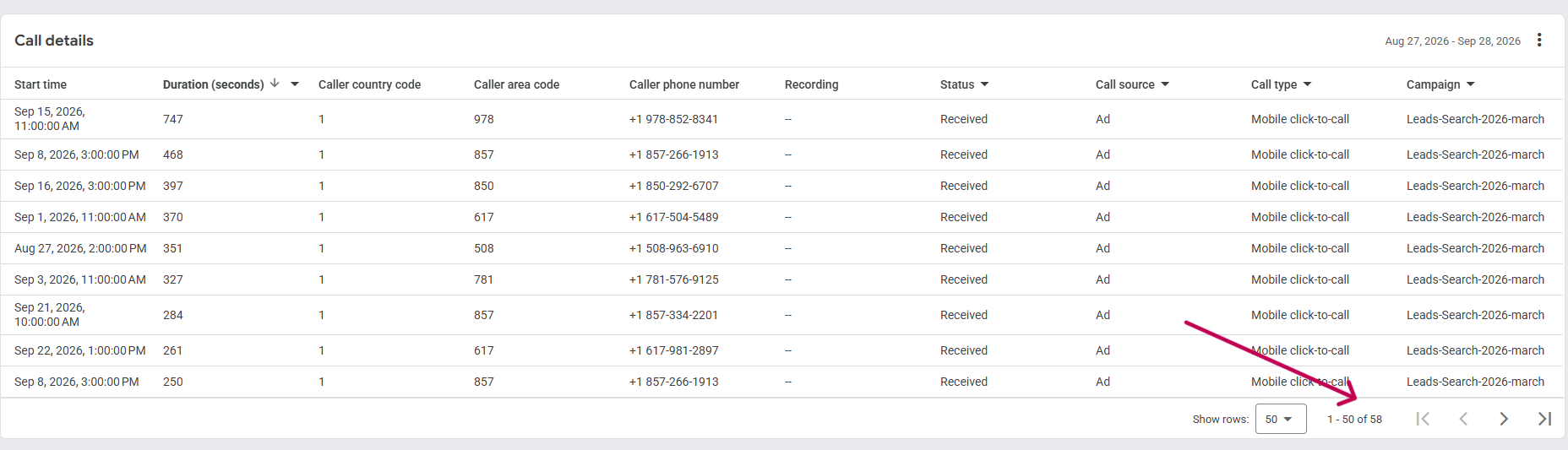The height and width of the screenshot is (450, 1568).
Task: Click the Recording column header
Action: pos(812,84)
